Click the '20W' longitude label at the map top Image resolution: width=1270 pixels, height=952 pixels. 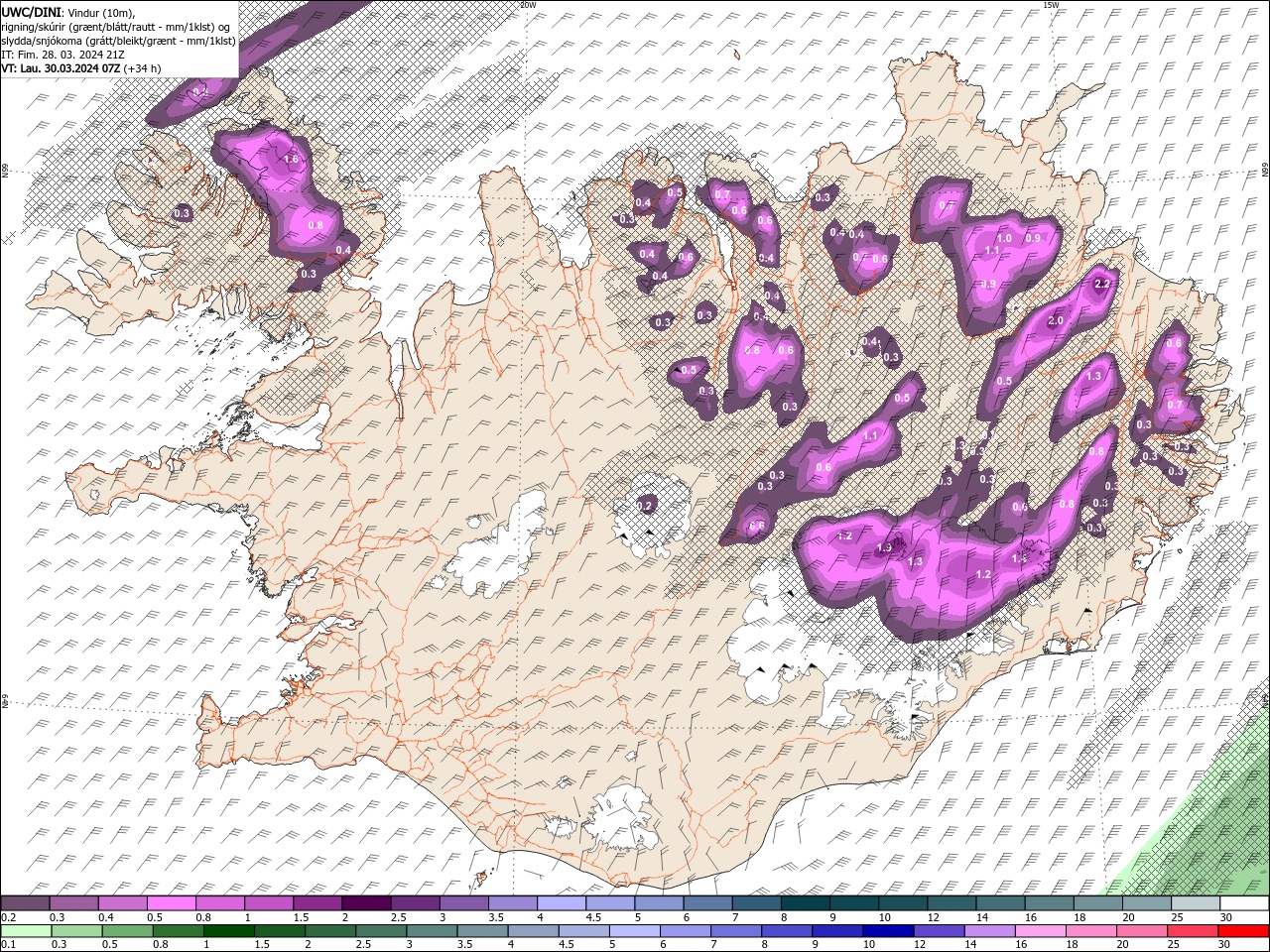[528, 5]
